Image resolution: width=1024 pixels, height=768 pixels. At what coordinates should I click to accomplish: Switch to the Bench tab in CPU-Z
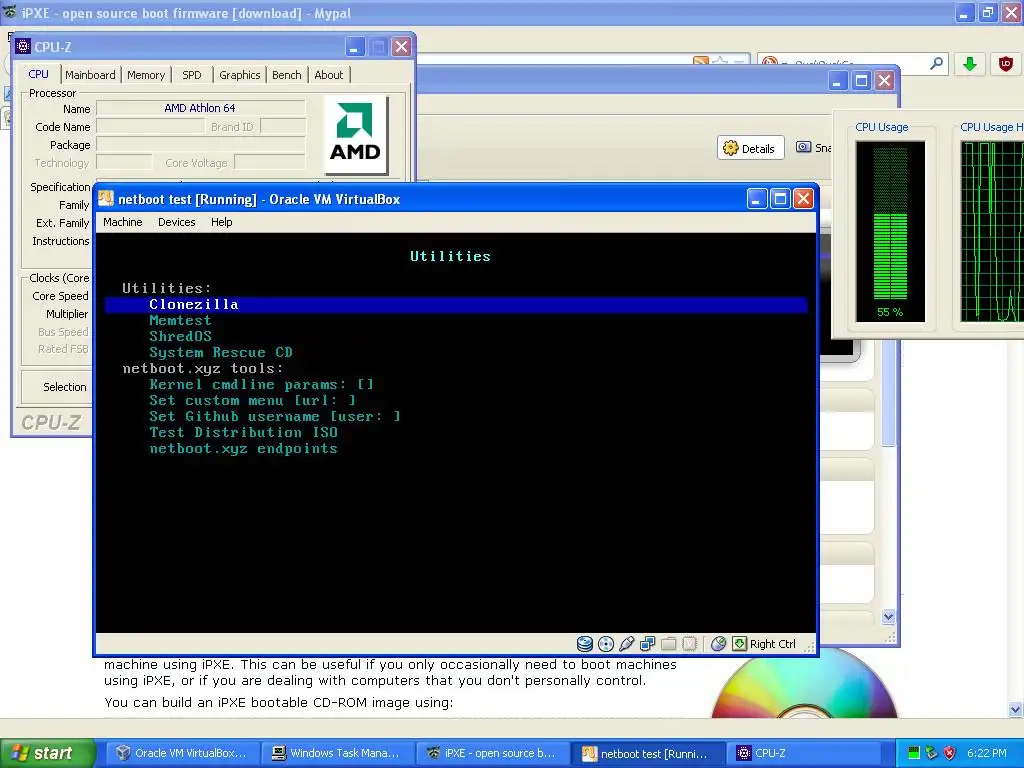287,75
